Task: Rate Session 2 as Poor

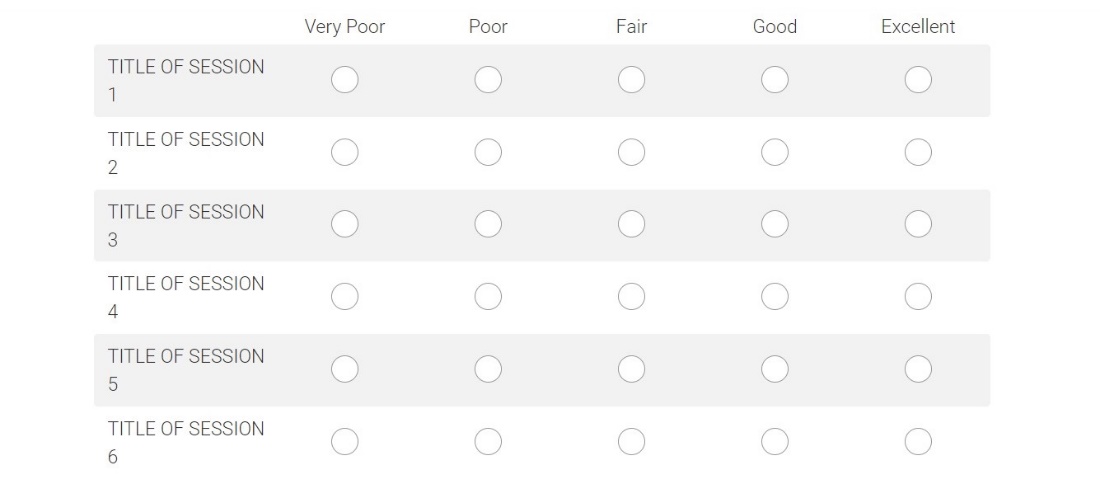Action: click(488, 152)
